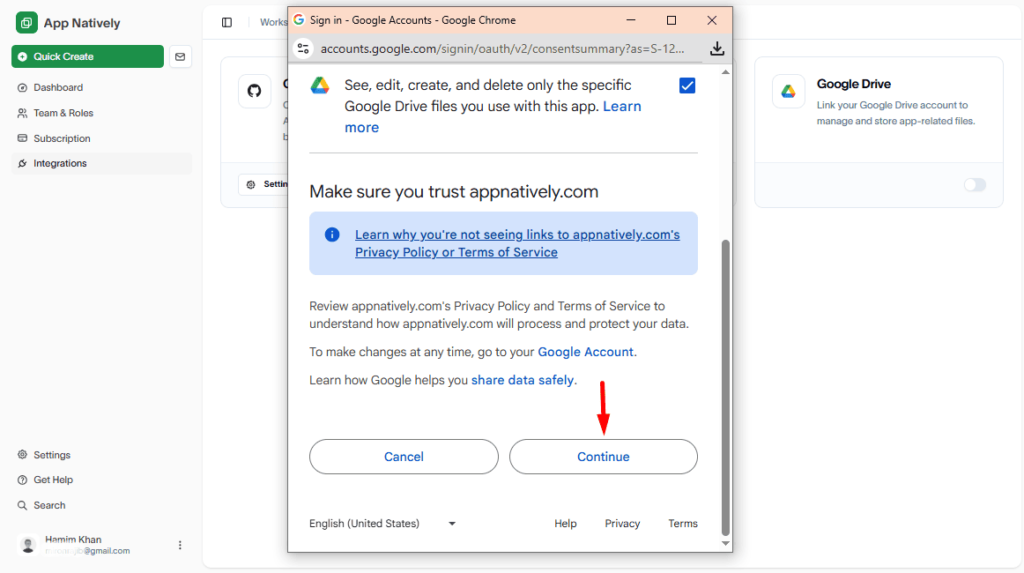Open Get Help in the sidebar
Viewport: 1024px width, 573px height.
(x=53, y=480)
